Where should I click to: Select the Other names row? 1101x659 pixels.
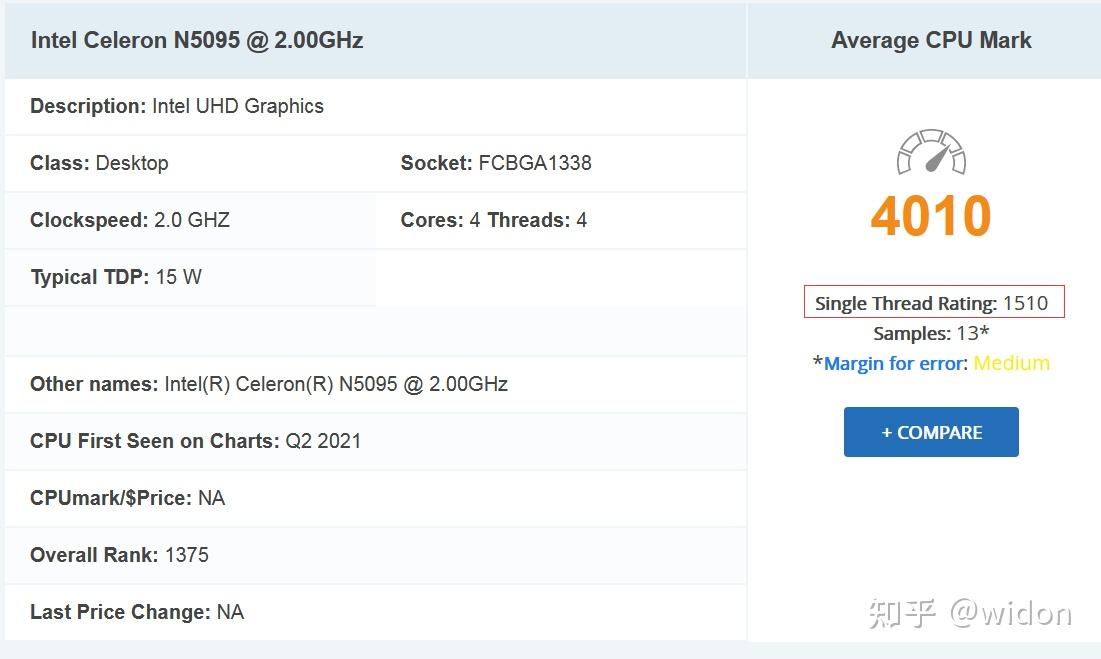tap(269, 384)
